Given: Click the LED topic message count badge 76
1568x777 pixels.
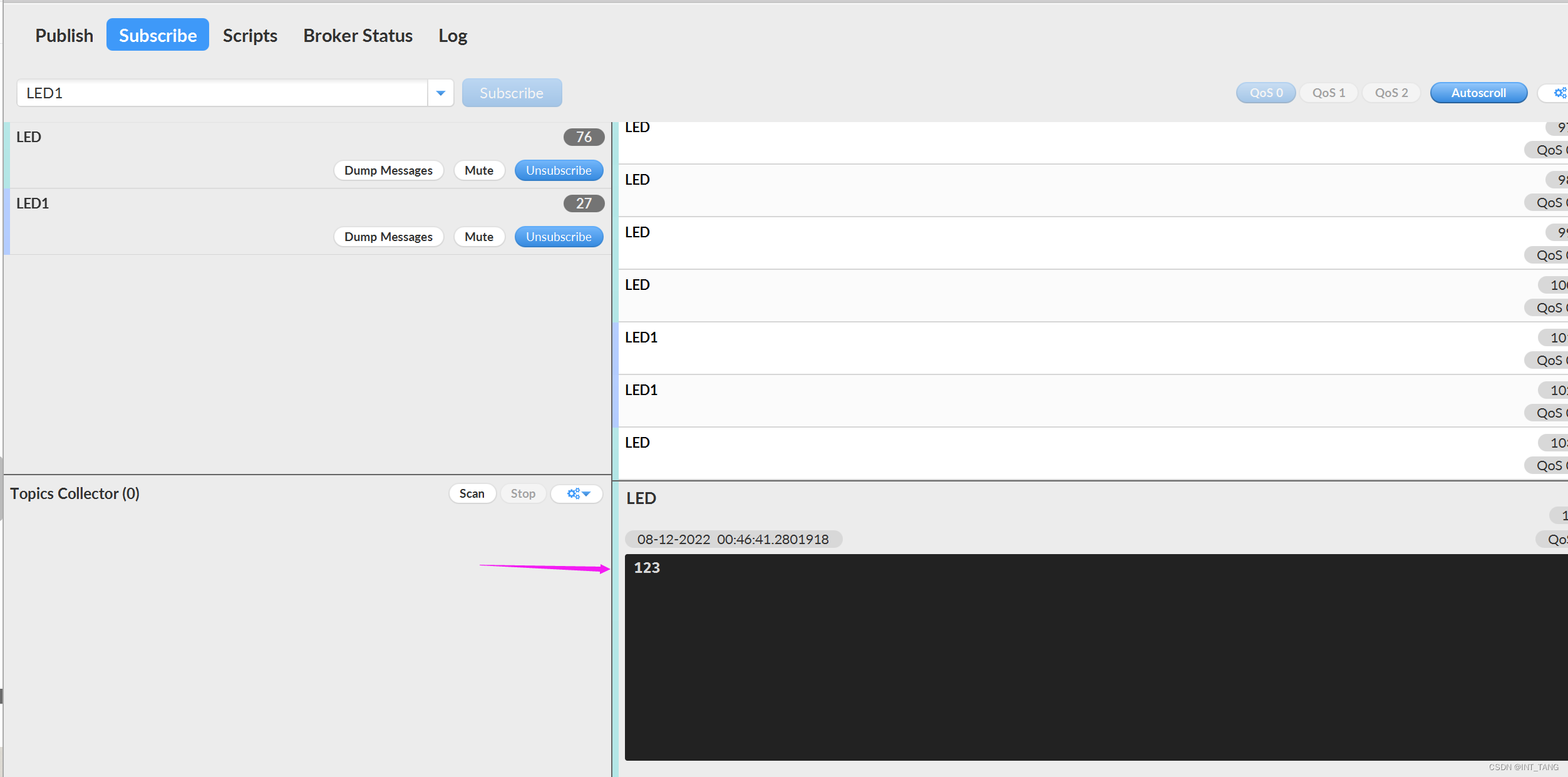Looking at the screenshot, I should [583, 136].
